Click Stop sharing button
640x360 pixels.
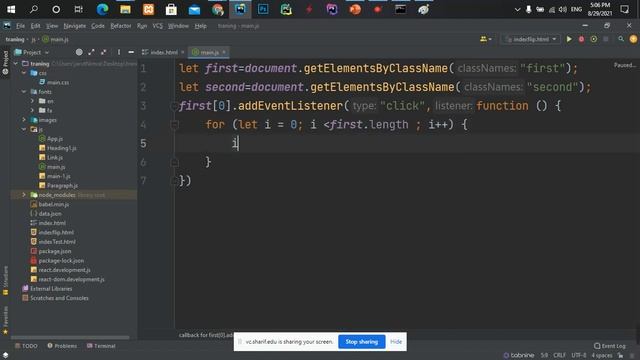(x=362, y=342)
